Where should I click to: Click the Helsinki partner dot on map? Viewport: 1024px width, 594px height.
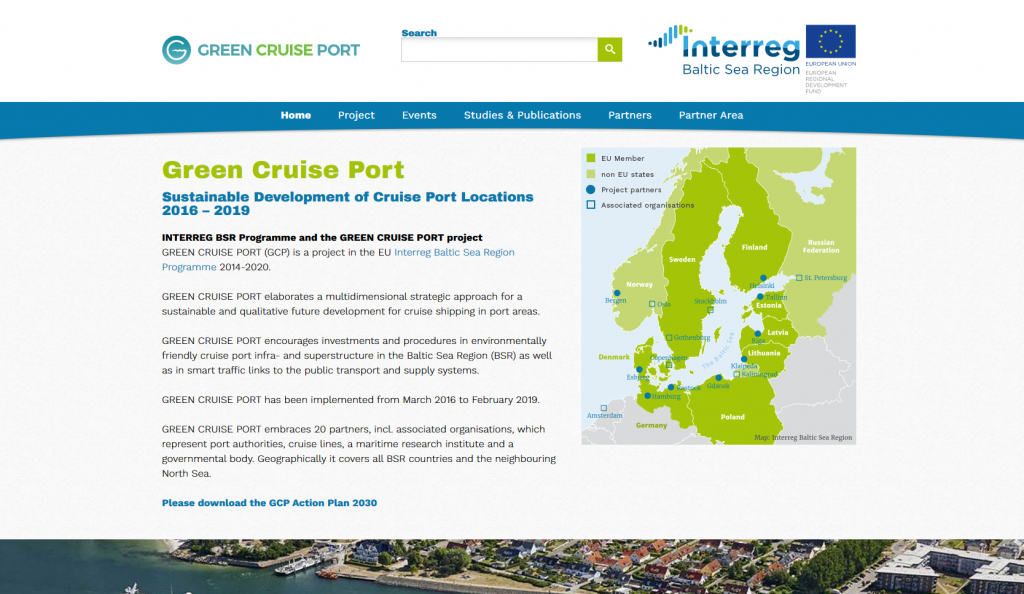[x=763, y=278]
